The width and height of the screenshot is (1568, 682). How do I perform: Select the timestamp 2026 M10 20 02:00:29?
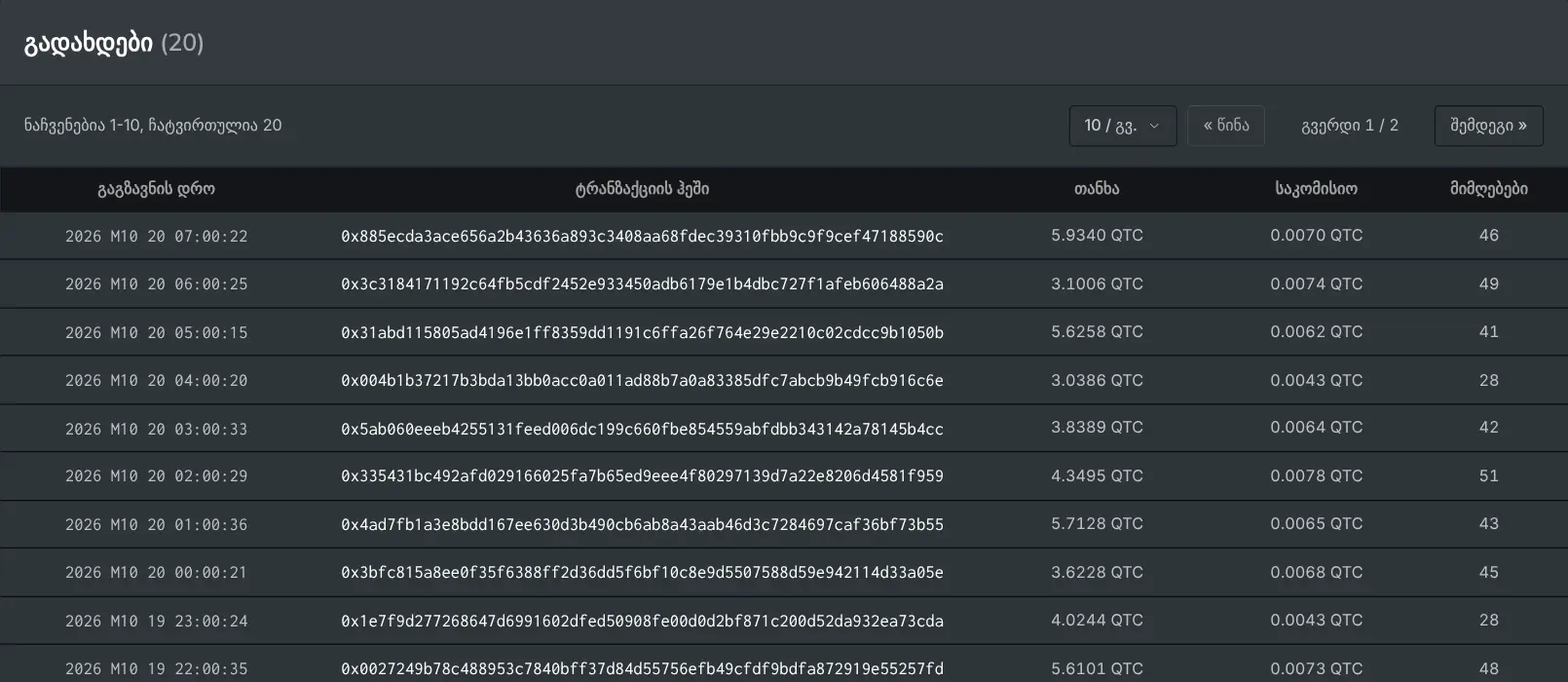coord(156,476)
